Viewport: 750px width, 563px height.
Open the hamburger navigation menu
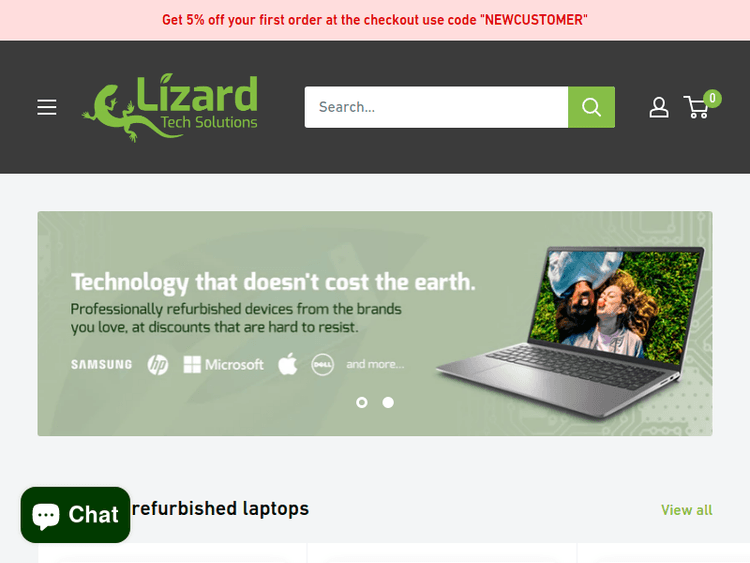tap(47, 107)
